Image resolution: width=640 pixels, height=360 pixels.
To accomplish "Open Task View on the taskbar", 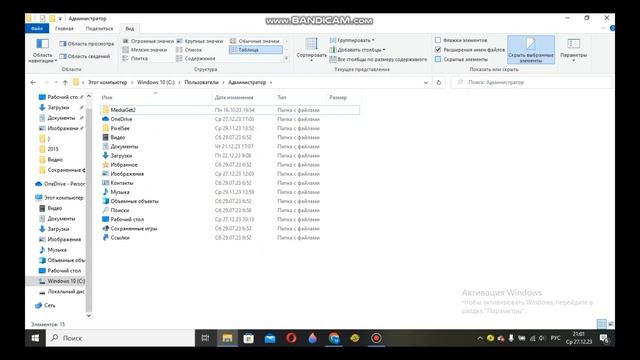I will pyautogui.click(x=205, y=338).
